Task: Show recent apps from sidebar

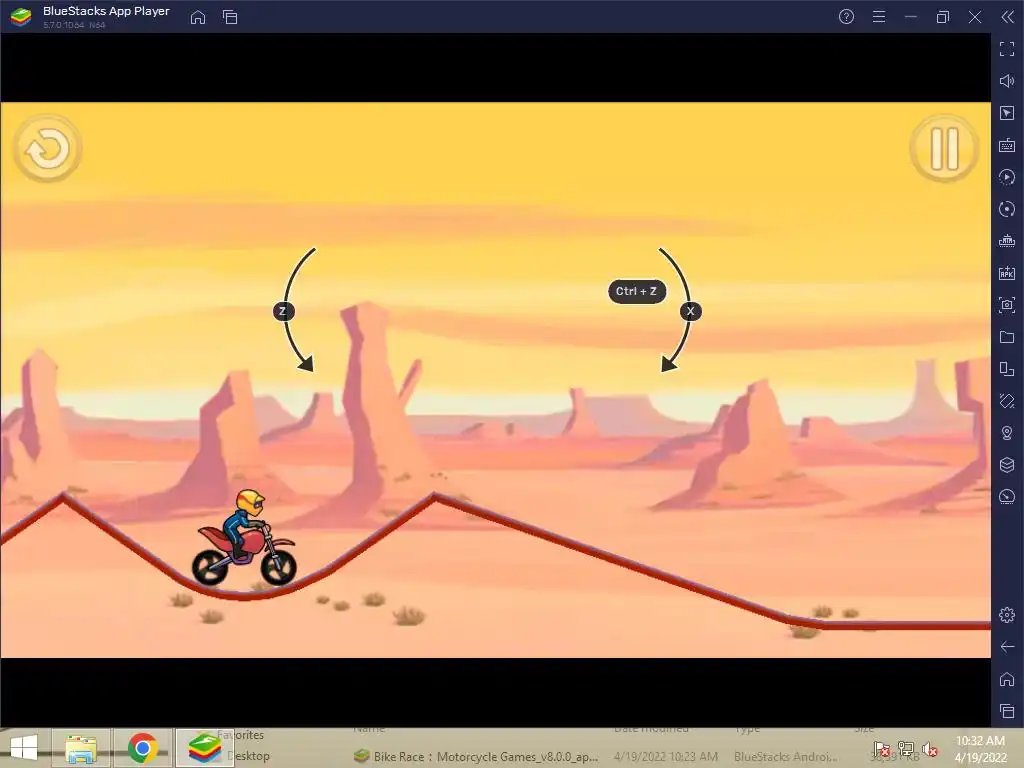Action: [x=1007, y=711]
